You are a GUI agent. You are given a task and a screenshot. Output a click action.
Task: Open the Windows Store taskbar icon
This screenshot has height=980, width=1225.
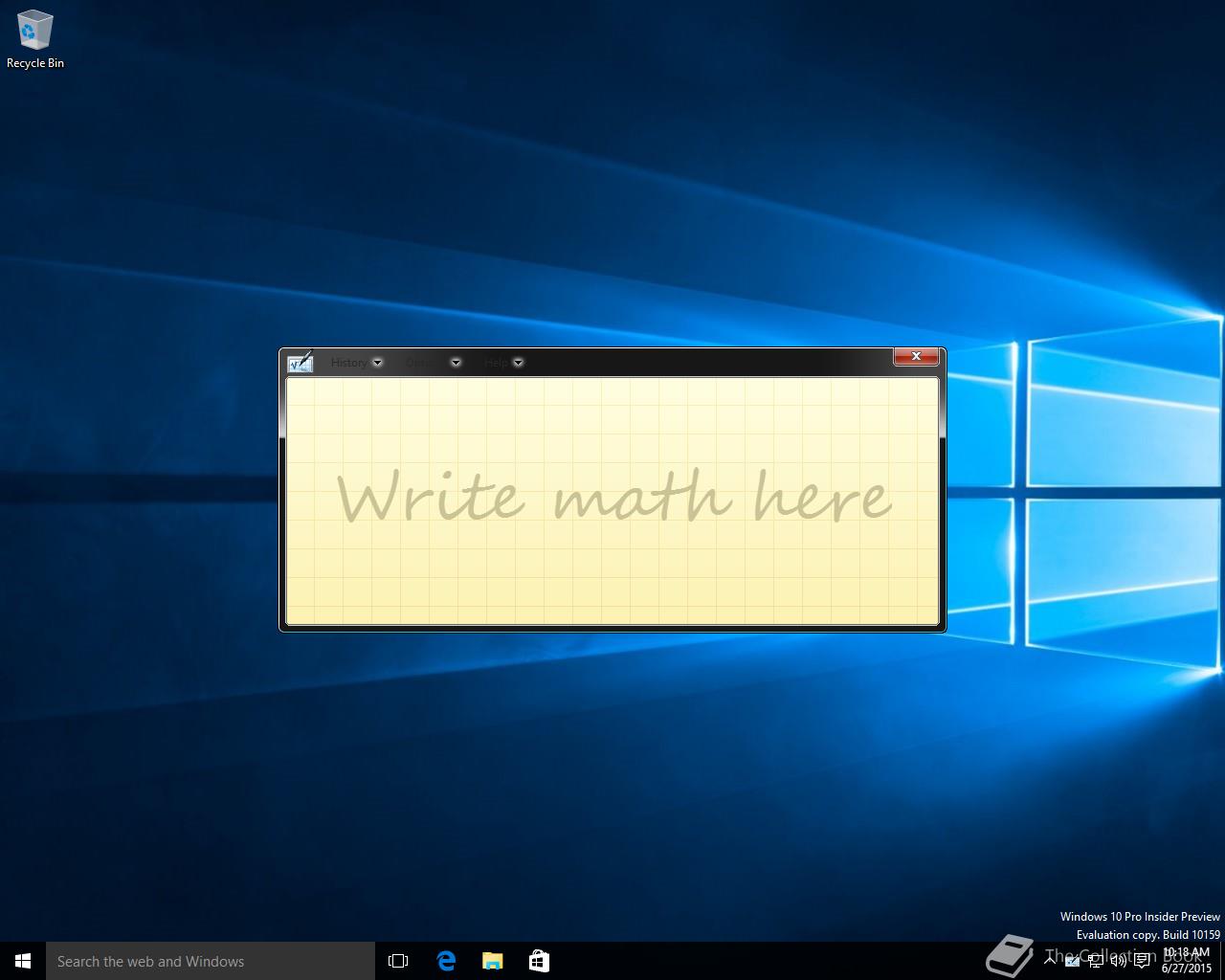[539, 961]
